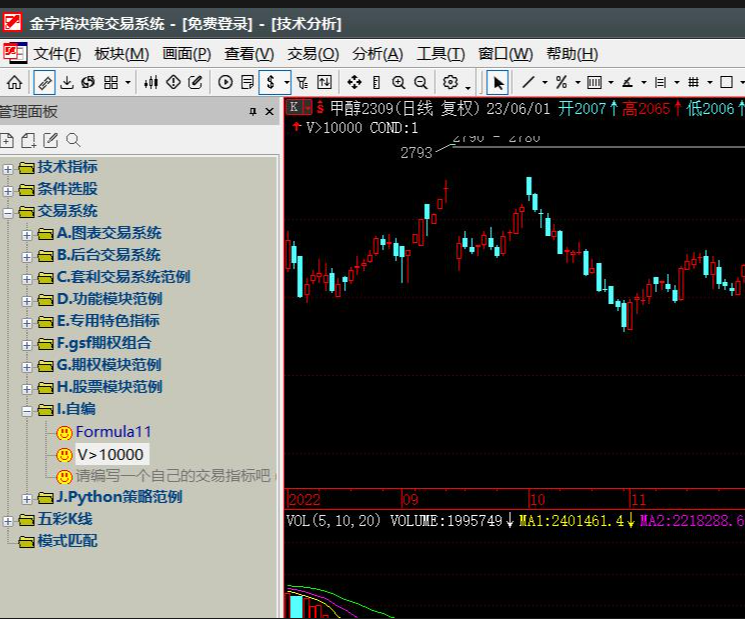Select the Formula11 tree item

pos(114,432)
